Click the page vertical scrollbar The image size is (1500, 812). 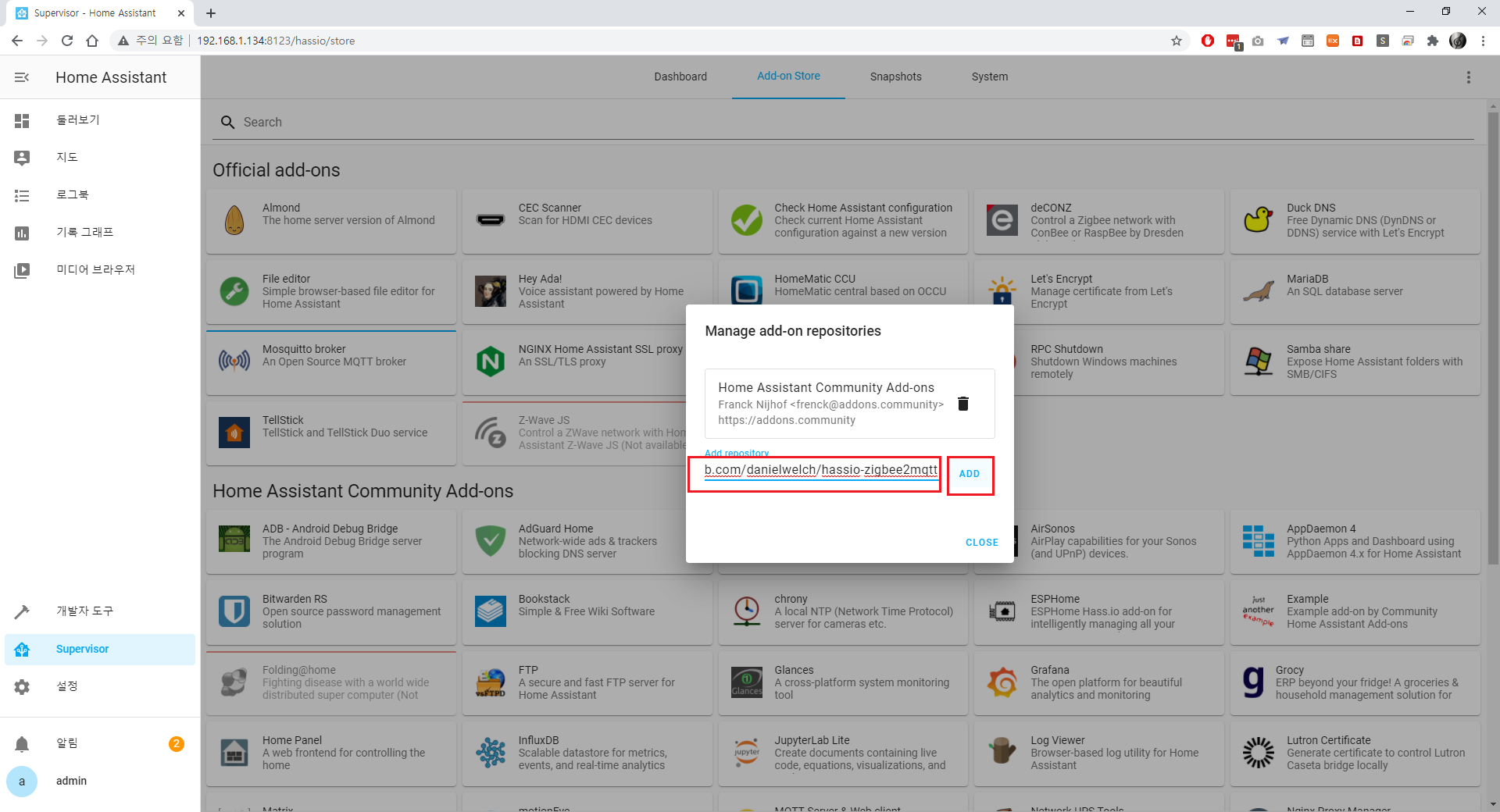1493,338
